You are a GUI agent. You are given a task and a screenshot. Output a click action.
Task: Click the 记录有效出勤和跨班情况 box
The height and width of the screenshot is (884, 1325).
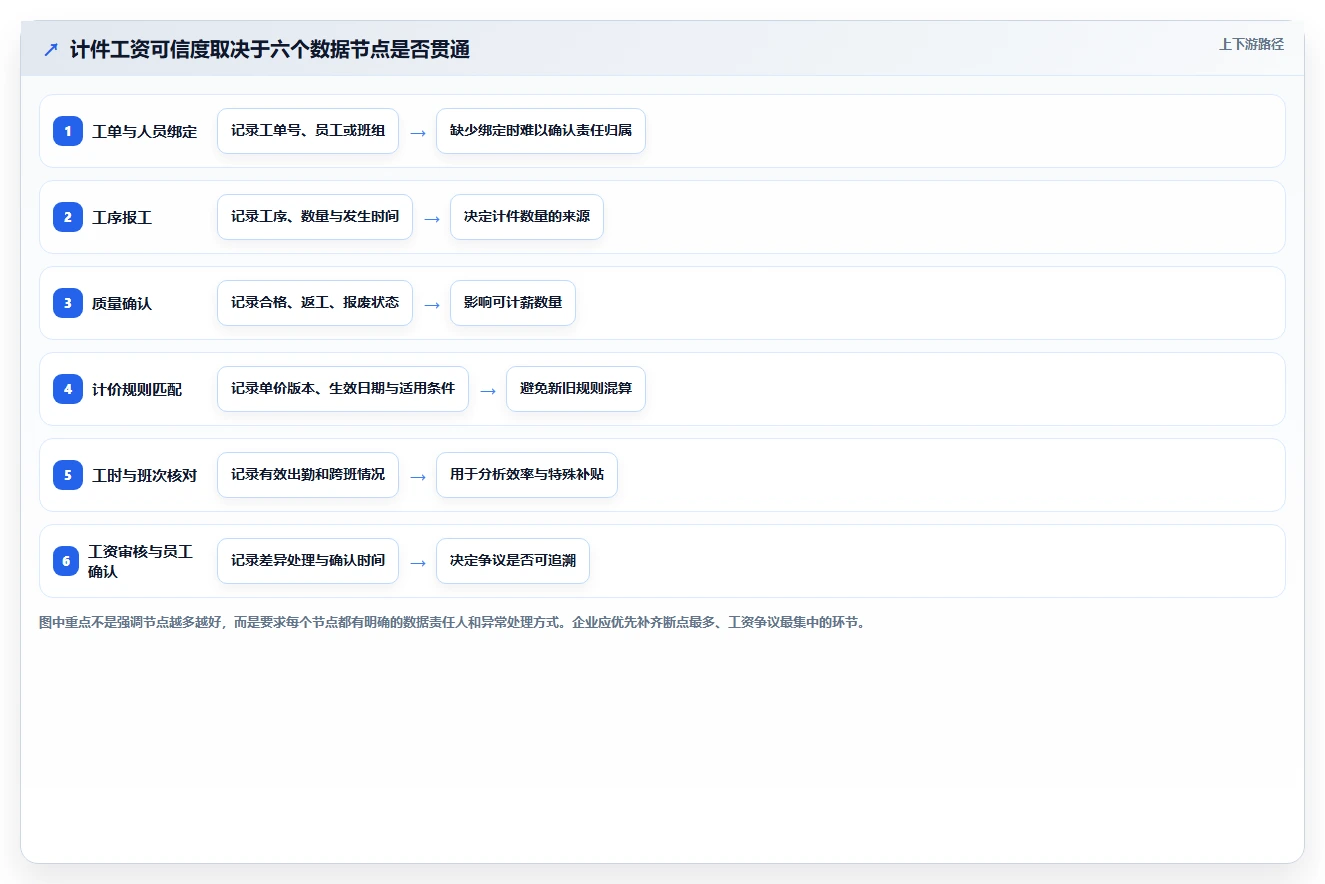pyautogui.click(x=308, y=475)
